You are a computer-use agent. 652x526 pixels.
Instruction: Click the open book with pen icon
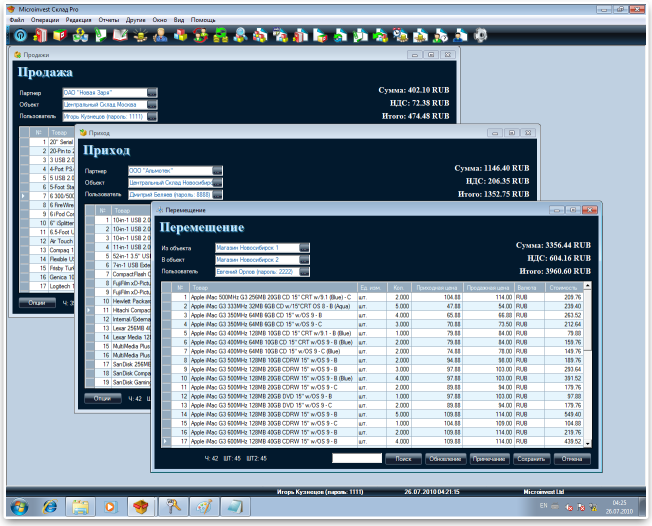point(120,35)
